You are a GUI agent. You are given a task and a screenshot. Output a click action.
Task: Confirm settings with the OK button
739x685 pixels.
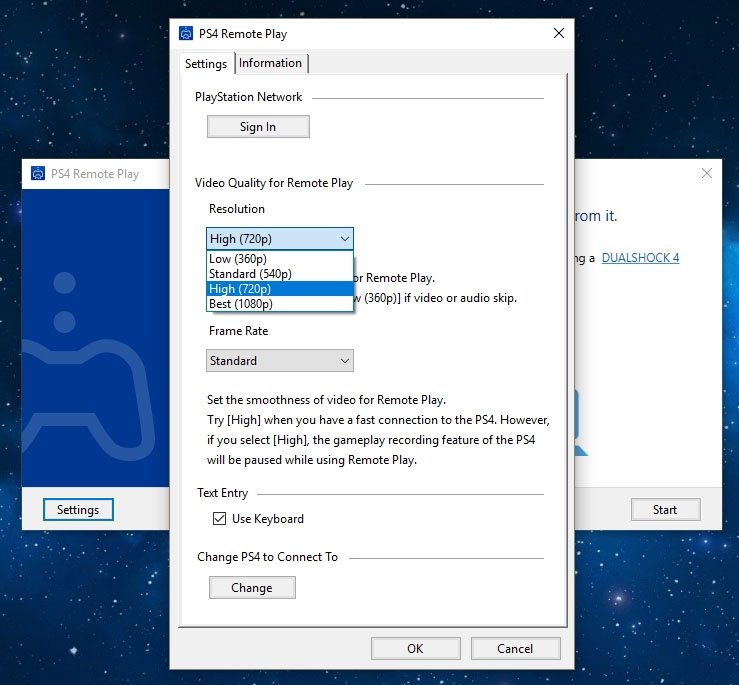pyautogui.click(x=415, y=649)
